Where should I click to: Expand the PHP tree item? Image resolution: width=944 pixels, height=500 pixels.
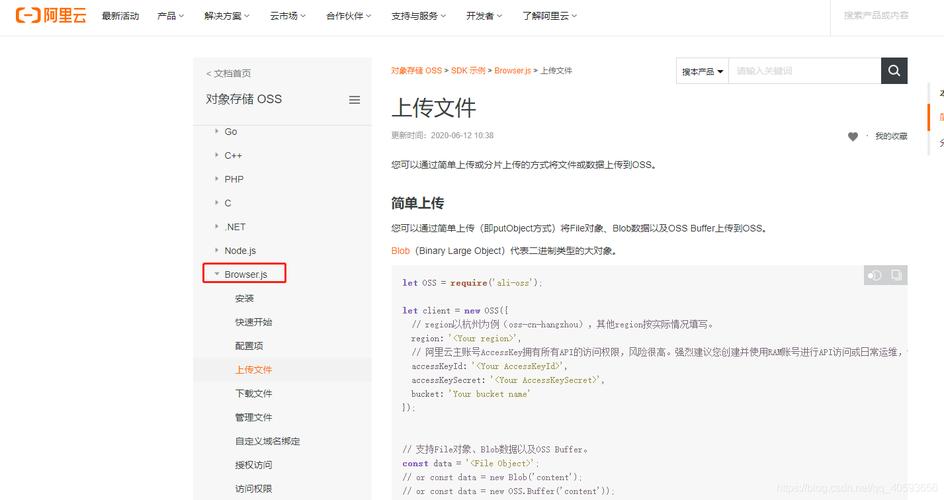click(229, 179)
